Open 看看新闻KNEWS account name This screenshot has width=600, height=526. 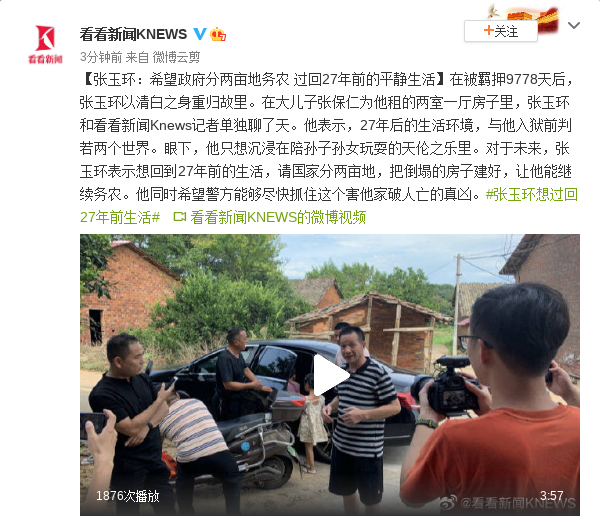(x=133, y=34)
